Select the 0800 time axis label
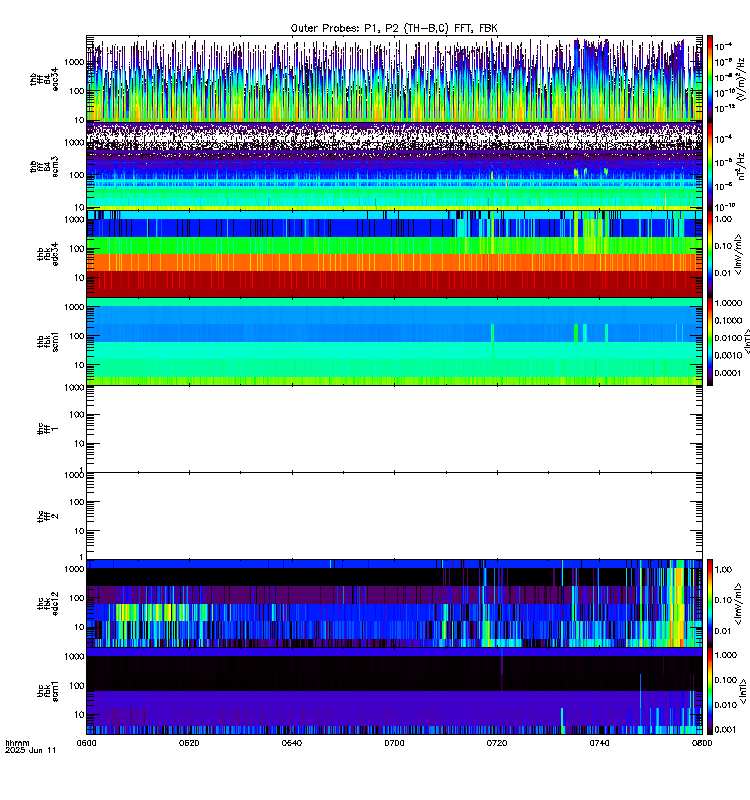 click(702, 743)
